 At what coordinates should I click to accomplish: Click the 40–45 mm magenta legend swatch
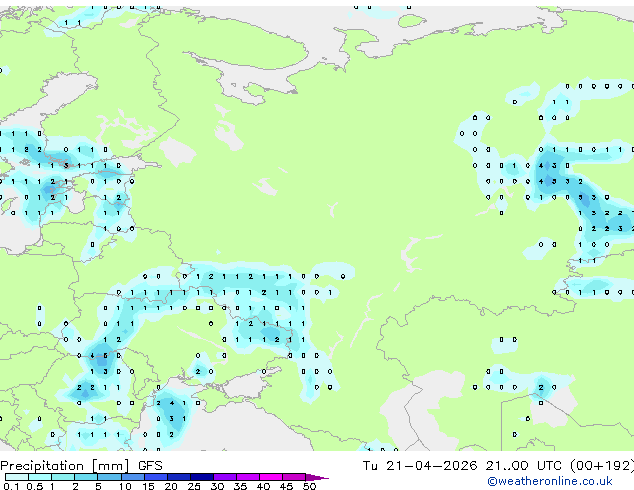click(x=271, y=477)
